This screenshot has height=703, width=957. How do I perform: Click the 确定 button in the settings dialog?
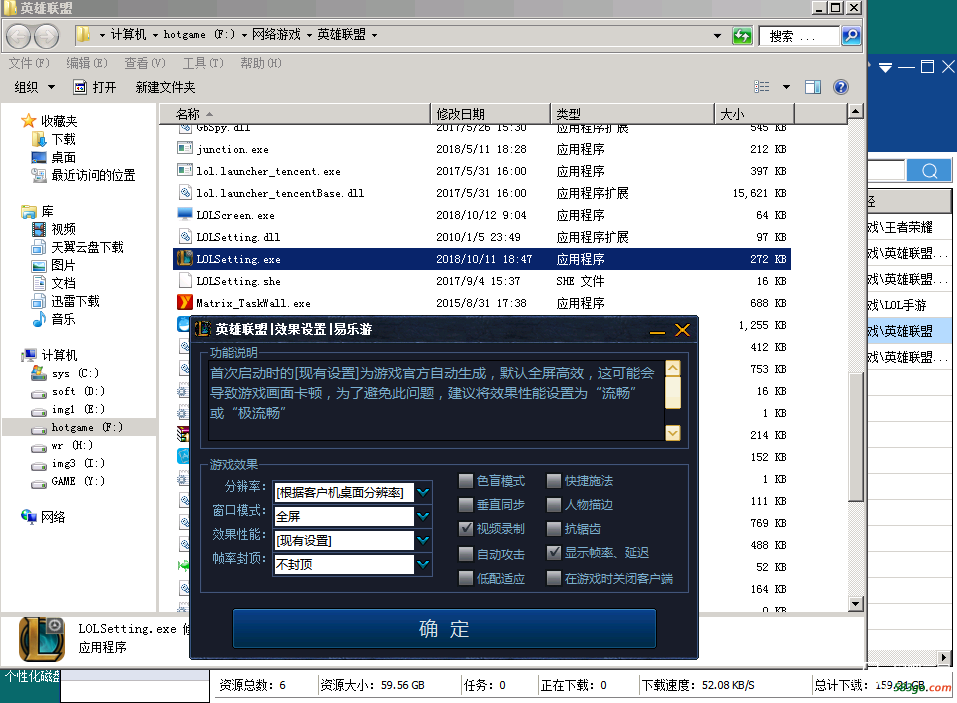coord(444,628)
